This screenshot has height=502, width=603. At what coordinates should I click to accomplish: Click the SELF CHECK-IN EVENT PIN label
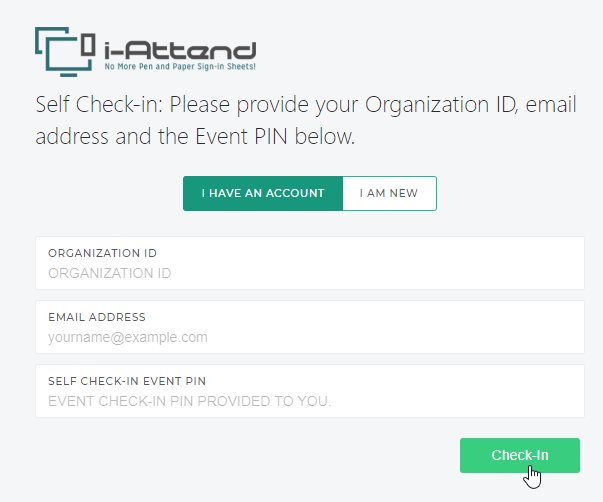[127, 381]
